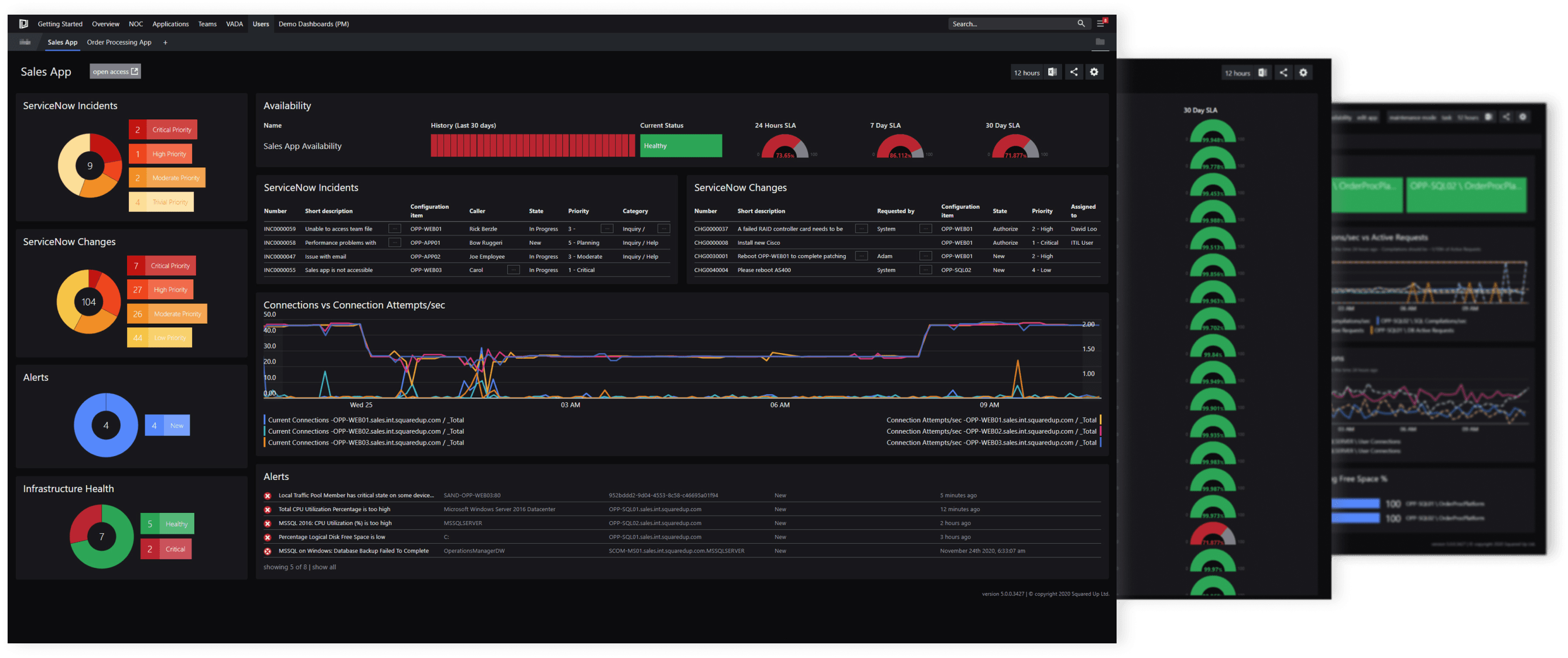Open the Getting Started menu
This screenshot has height=658, width=1568.
pyautogui.click(x=60, y=25)
